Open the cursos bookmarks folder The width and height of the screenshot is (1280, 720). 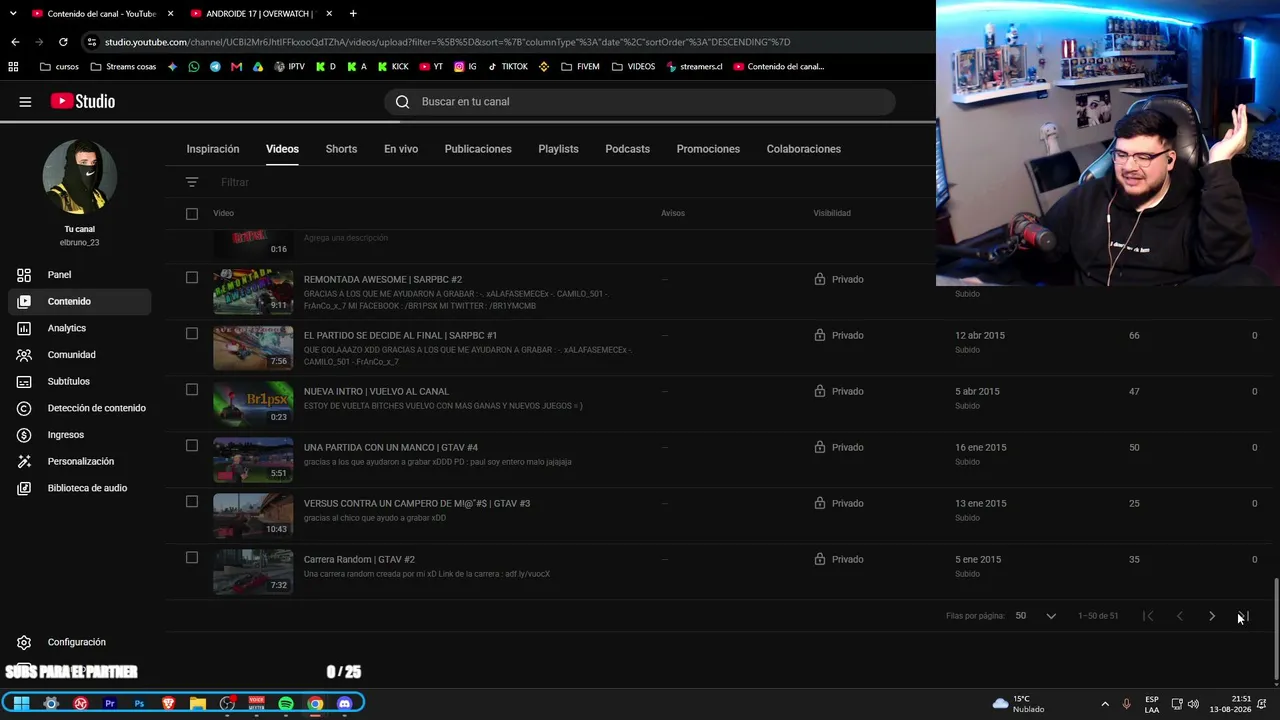59,67
